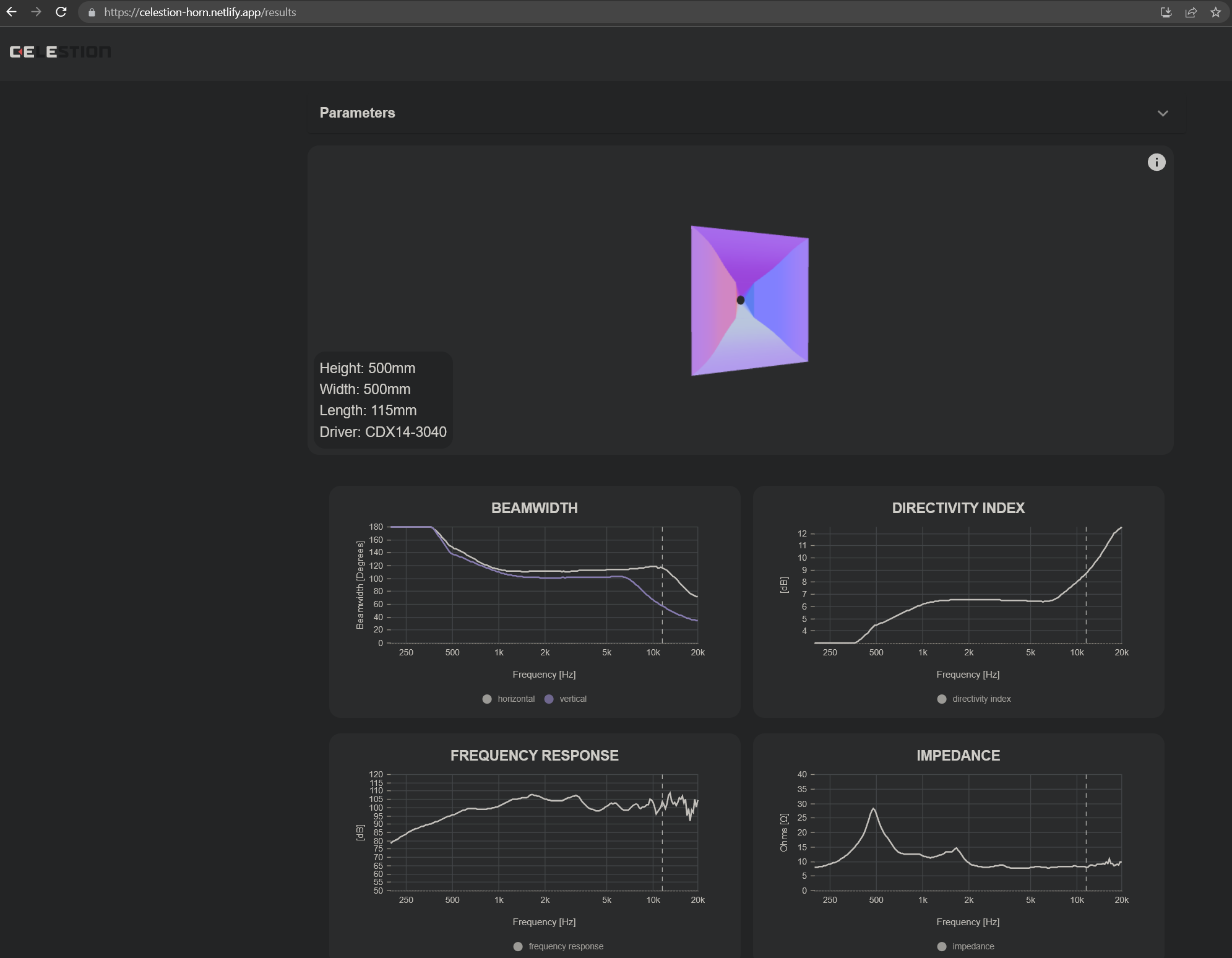Click the browser back arrow
This screenshot has height=958, width=1232.
pyautogui.click(x=12, y=12)
